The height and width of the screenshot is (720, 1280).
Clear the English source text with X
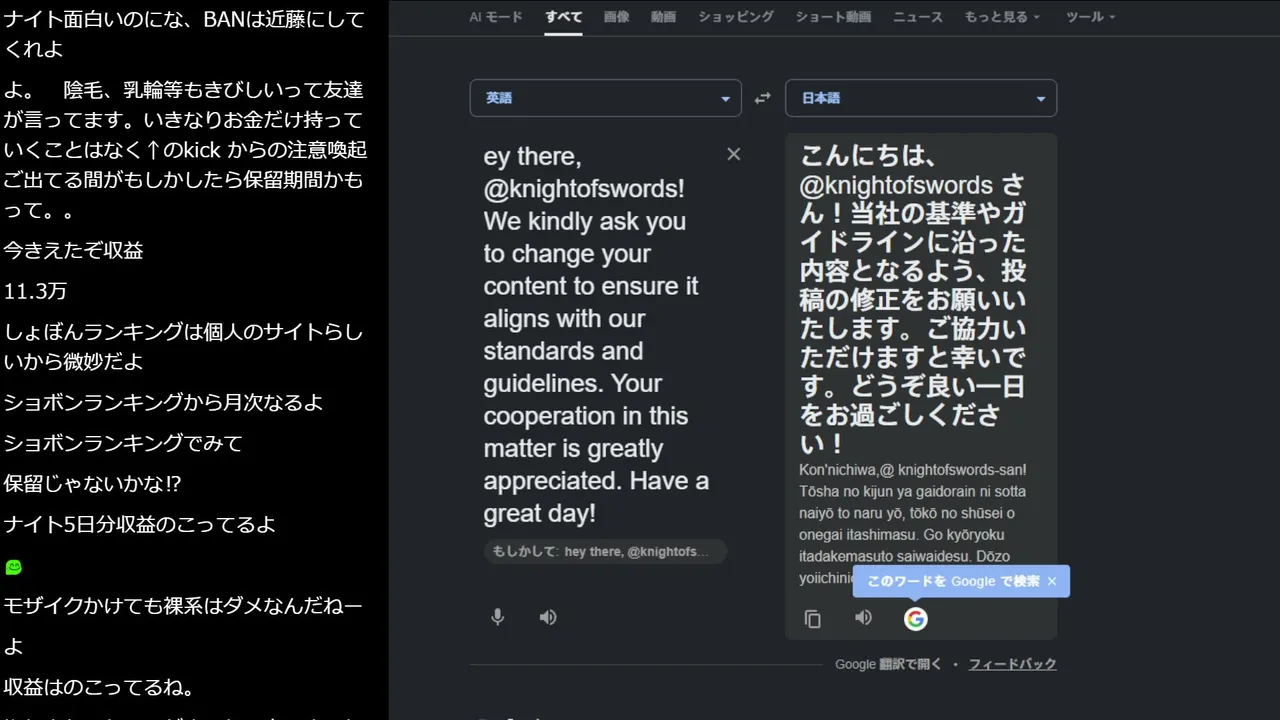point(734,154)
